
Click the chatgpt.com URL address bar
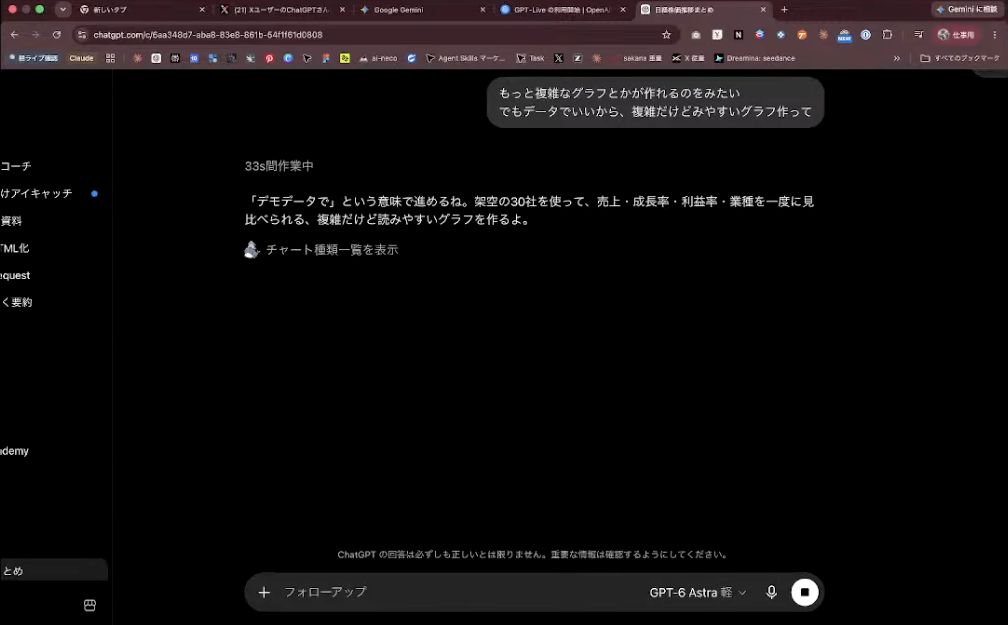click(x=373, y=35)
